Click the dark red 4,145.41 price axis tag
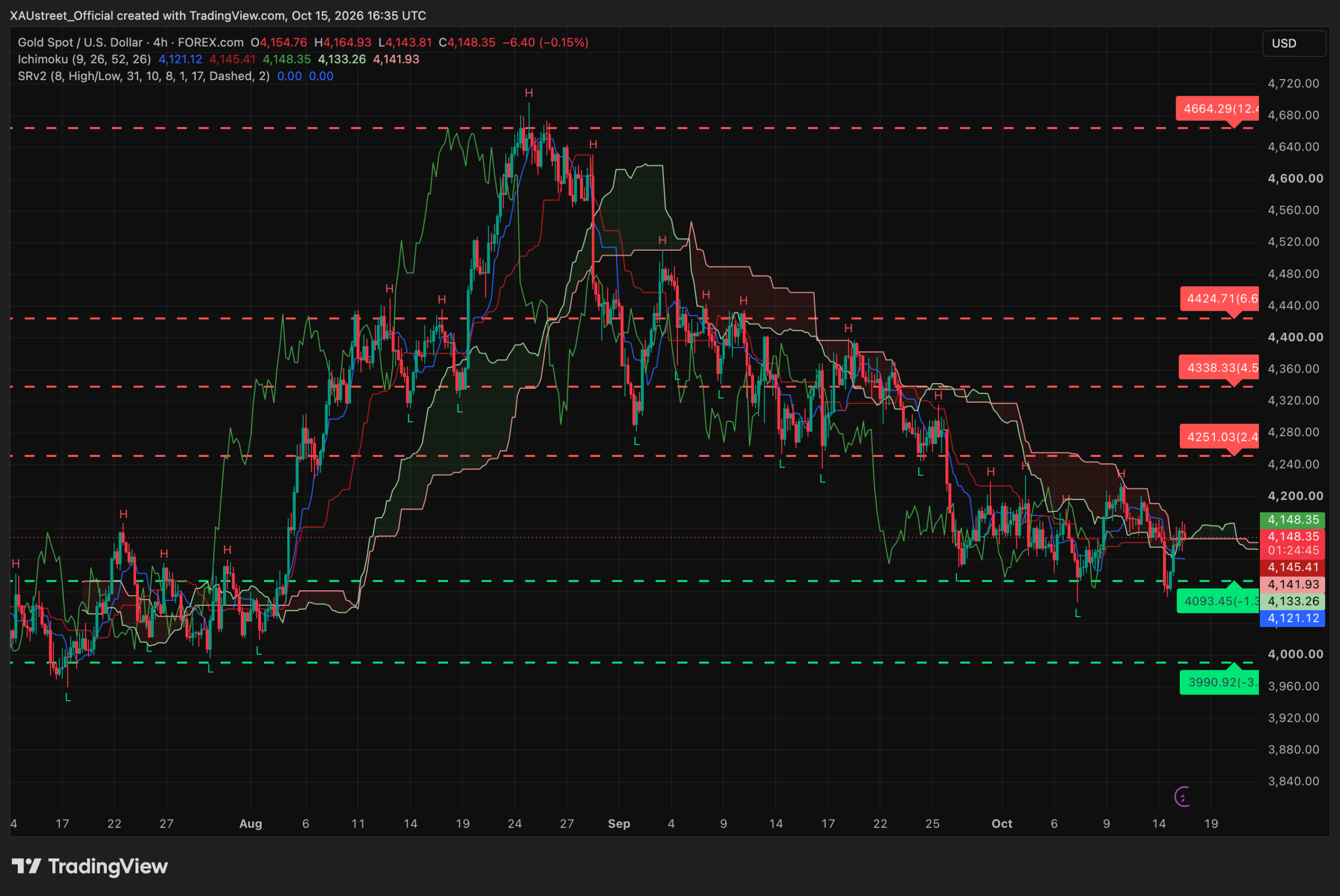The image size is (1340, 896). coord(1292,567)
